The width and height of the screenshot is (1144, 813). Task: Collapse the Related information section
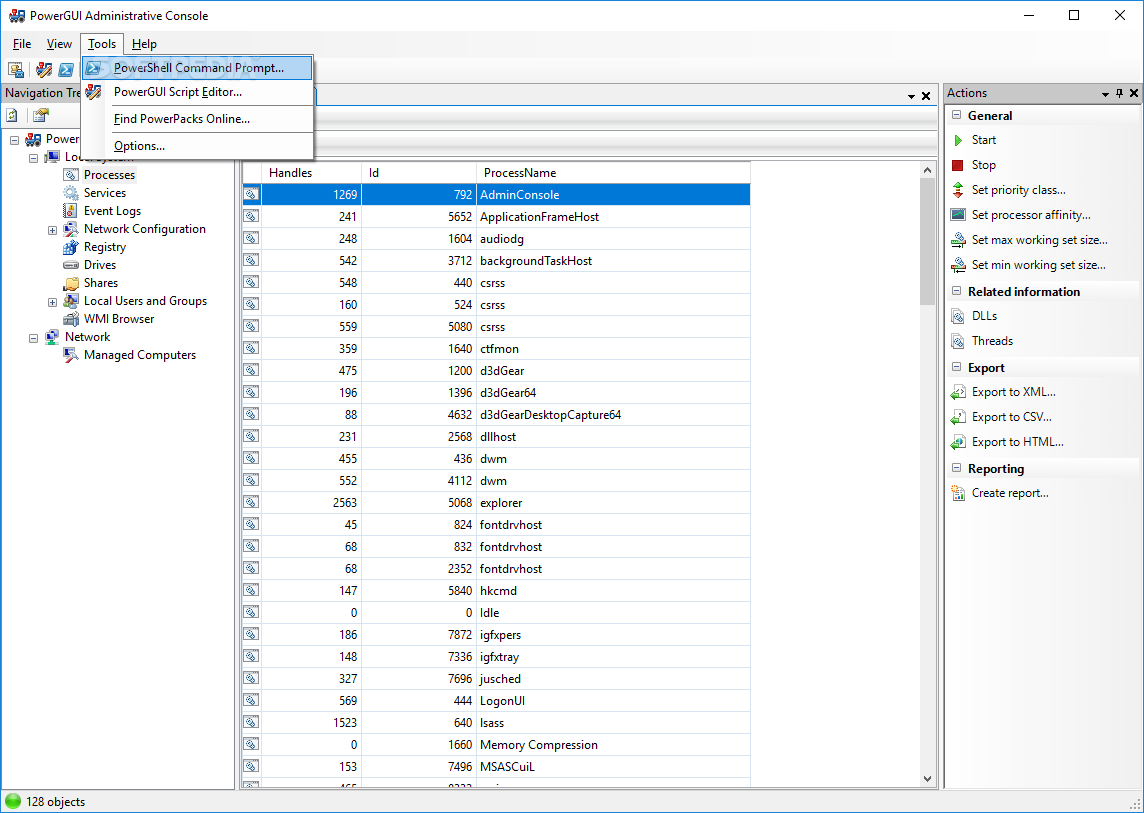click(x=956, y=291)
